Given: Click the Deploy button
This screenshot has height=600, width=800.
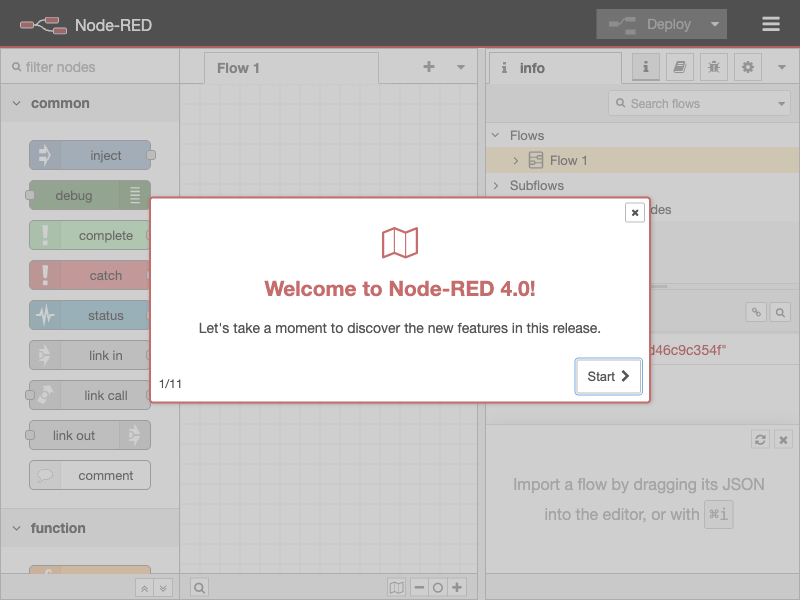Looking at the screenshot, I should [x=649, y=24].
